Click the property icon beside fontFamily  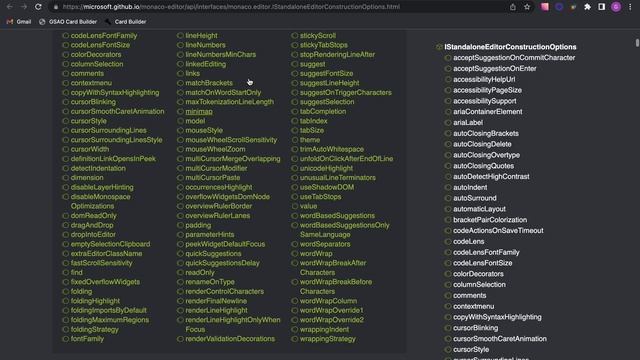65,339
